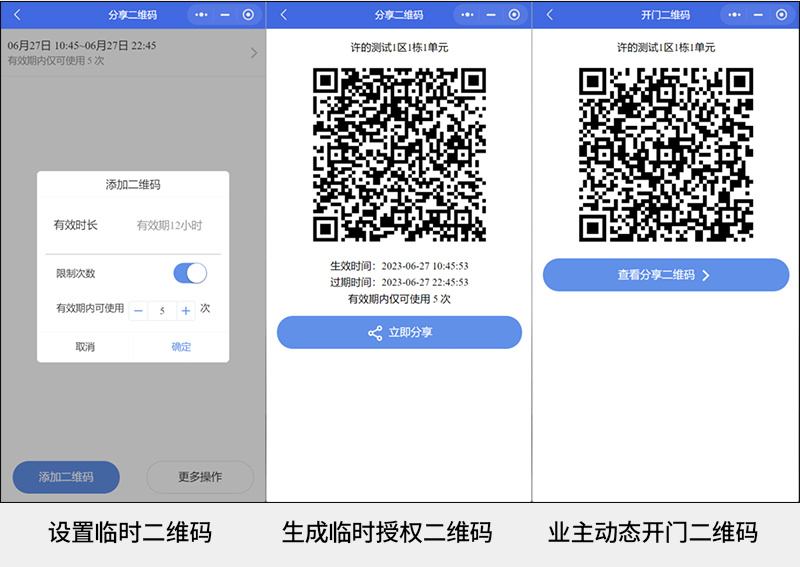The width and height of the screenshot is (800, 567).
Task: Tap the 立即分享 share button
Action: click(399, 332)
